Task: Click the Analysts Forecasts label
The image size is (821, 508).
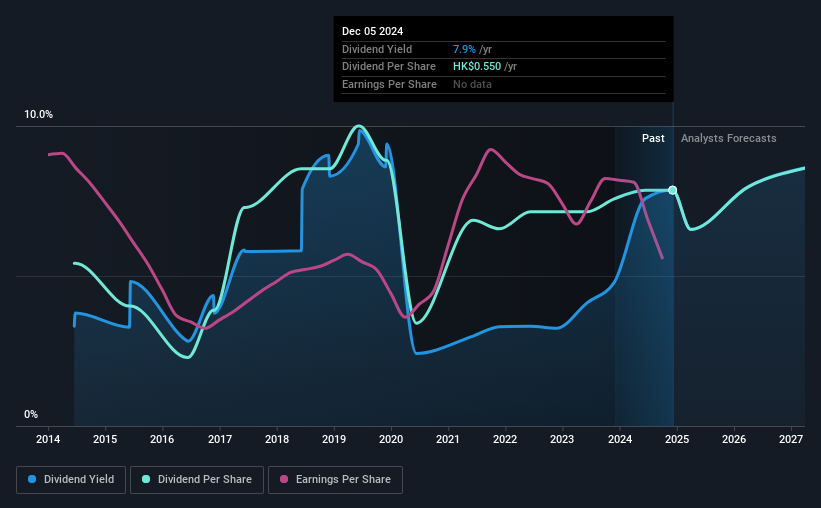Action: pos(728,138)
